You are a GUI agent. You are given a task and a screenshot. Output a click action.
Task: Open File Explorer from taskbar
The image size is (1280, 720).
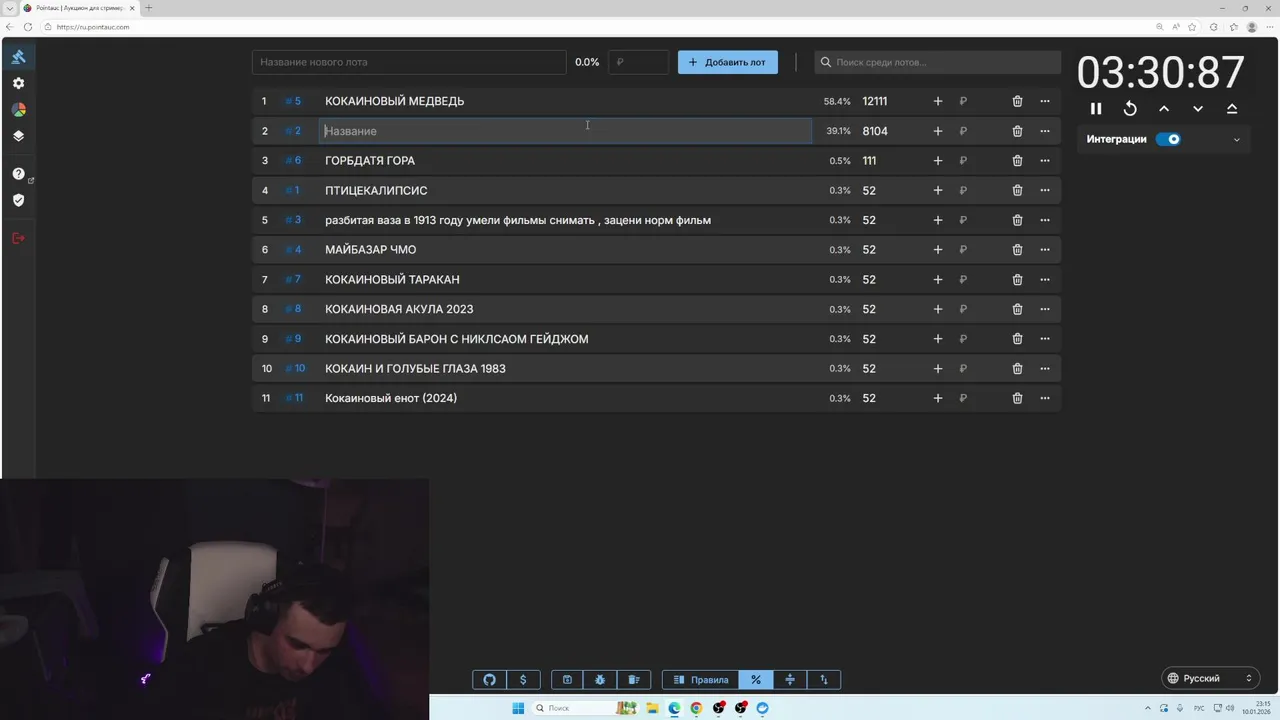pos(652,708)
